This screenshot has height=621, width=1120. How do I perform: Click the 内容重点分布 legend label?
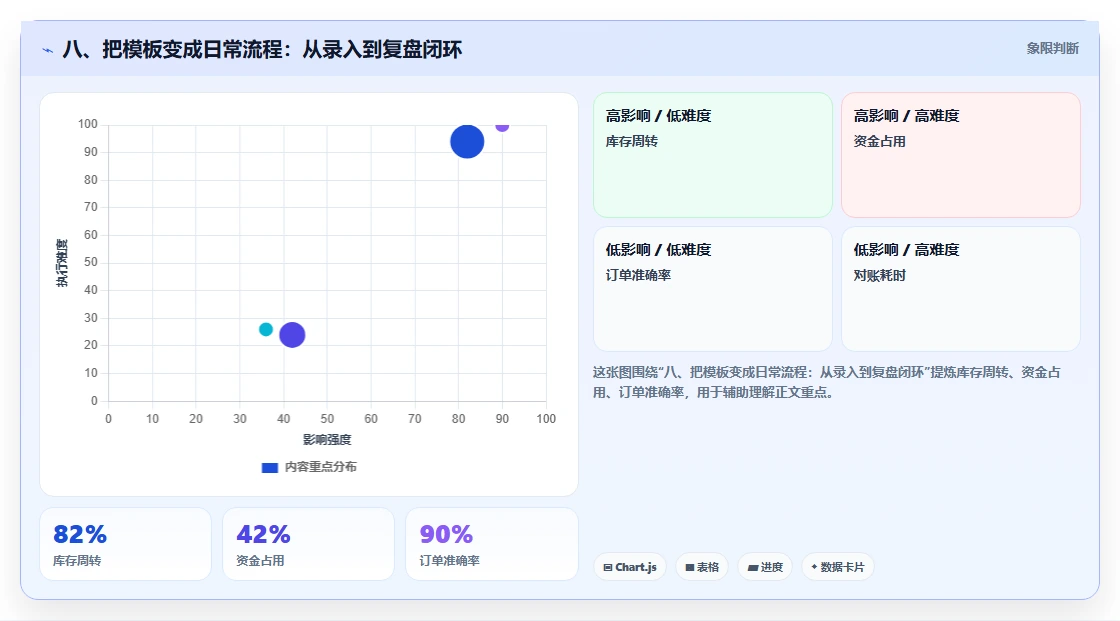click(321, 467)
